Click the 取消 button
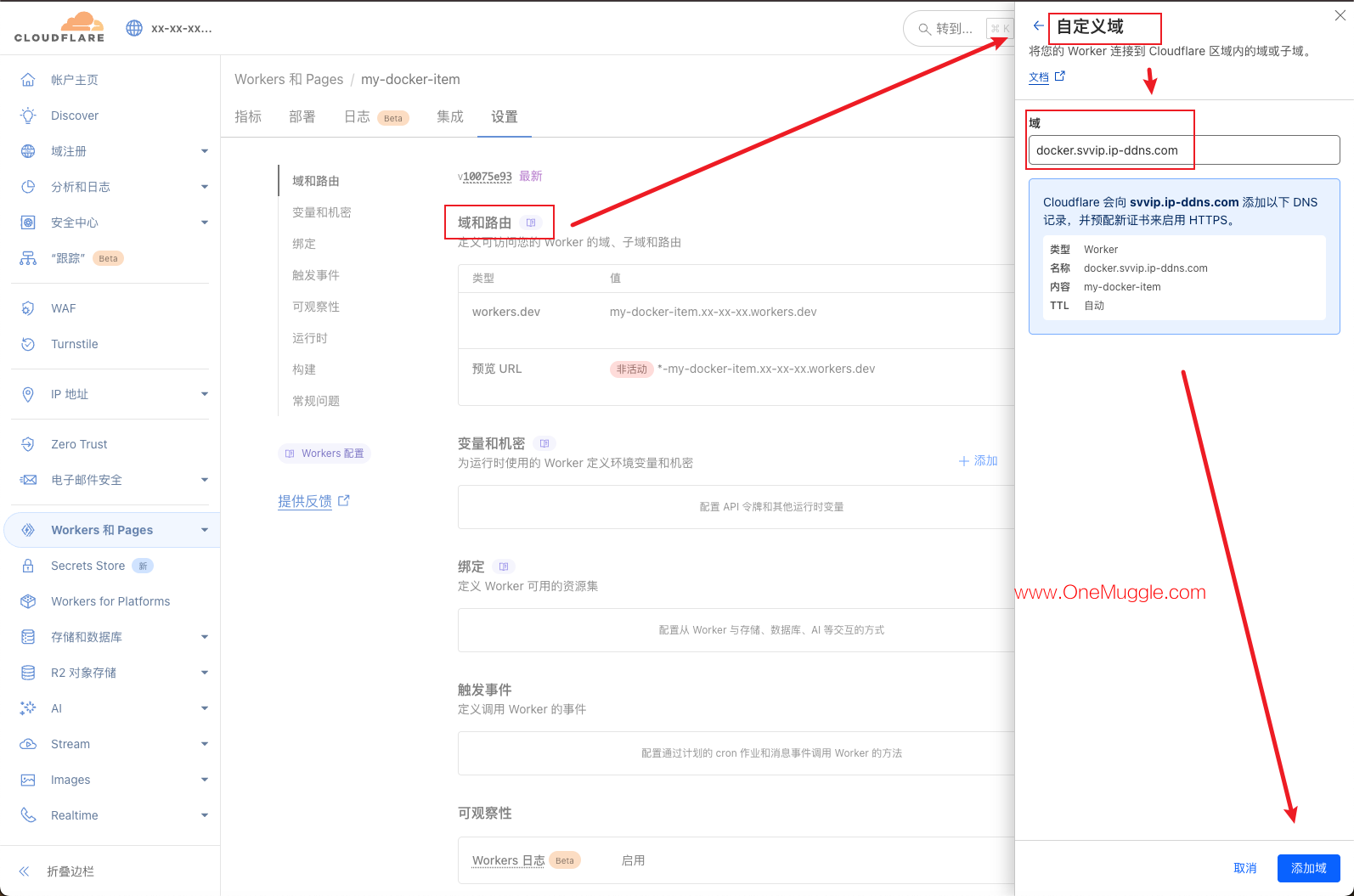This screenshot has height=896, width=1354. coord(1245,868)
